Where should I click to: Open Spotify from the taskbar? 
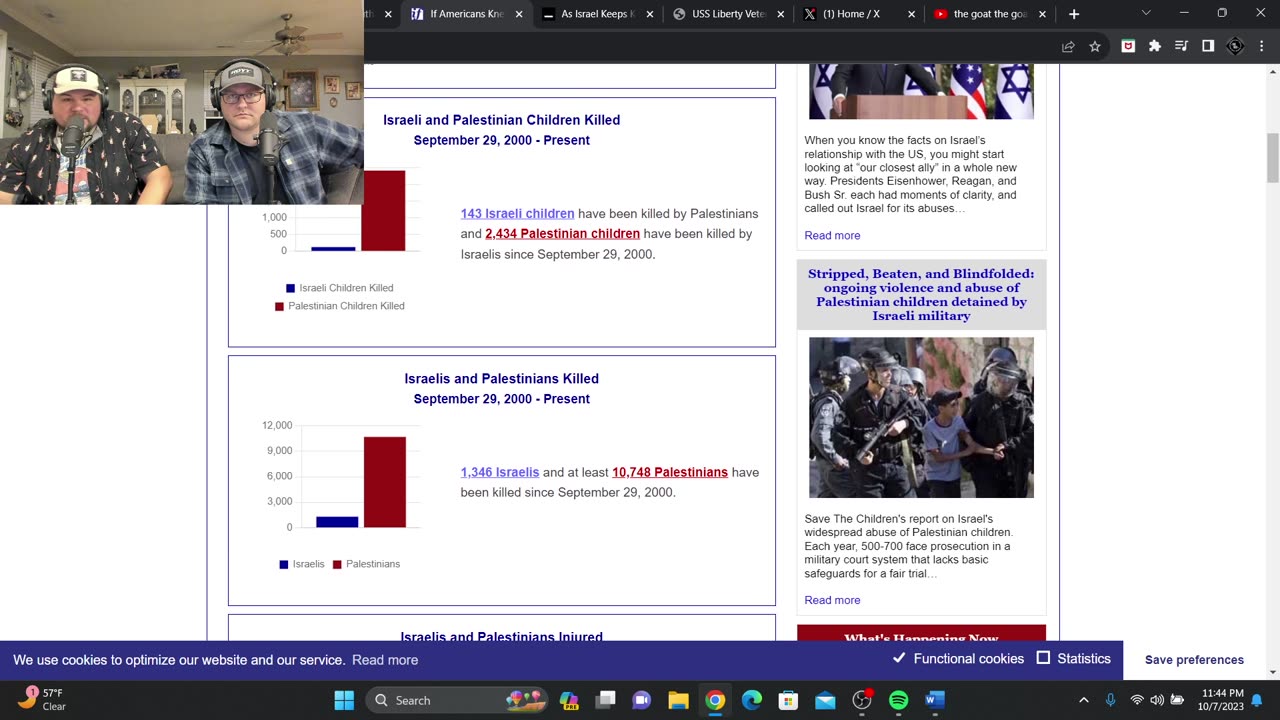(x=898, y=700)
